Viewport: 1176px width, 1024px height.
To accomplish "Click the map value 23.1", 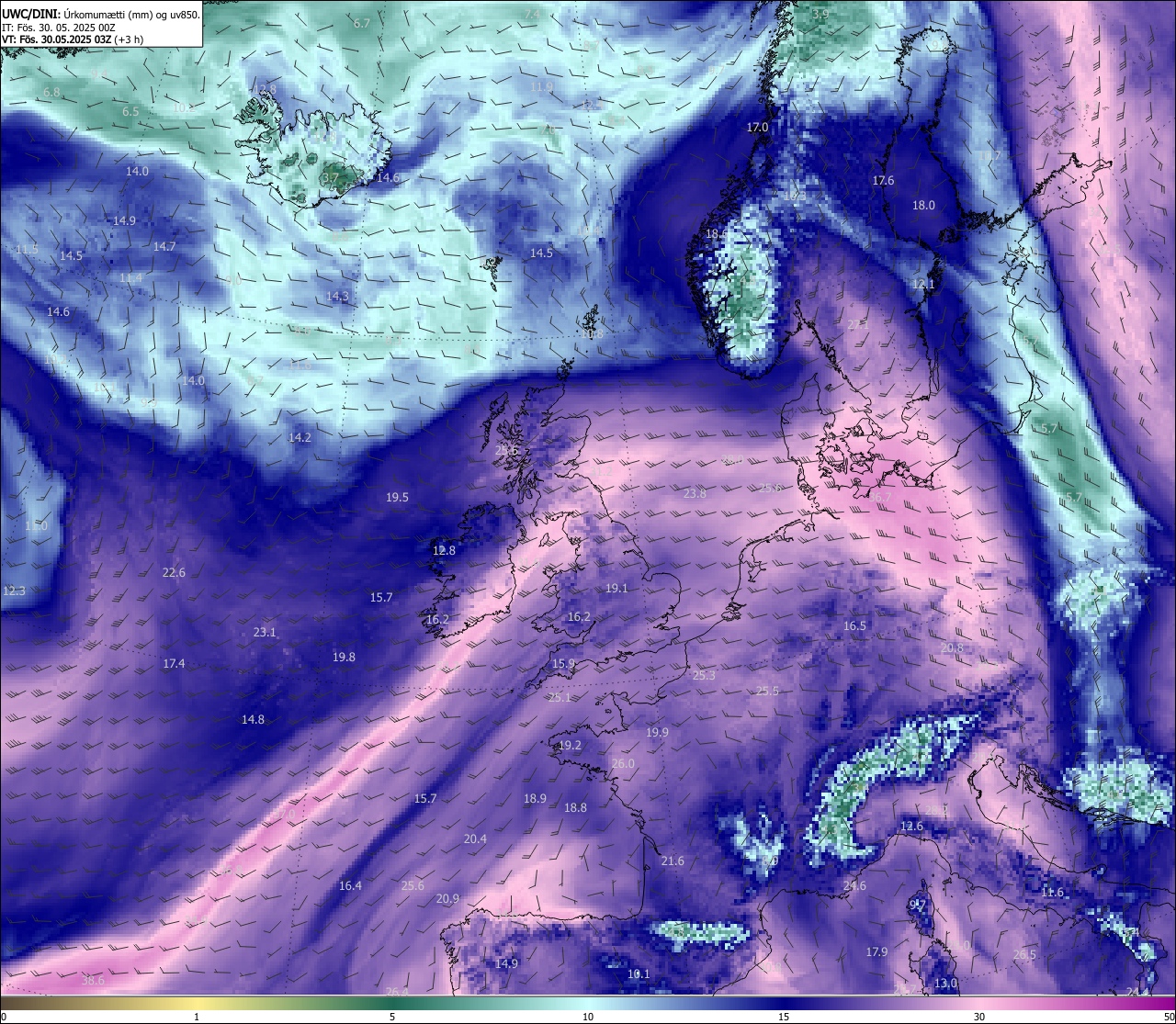I will click(x=265, y=632).
